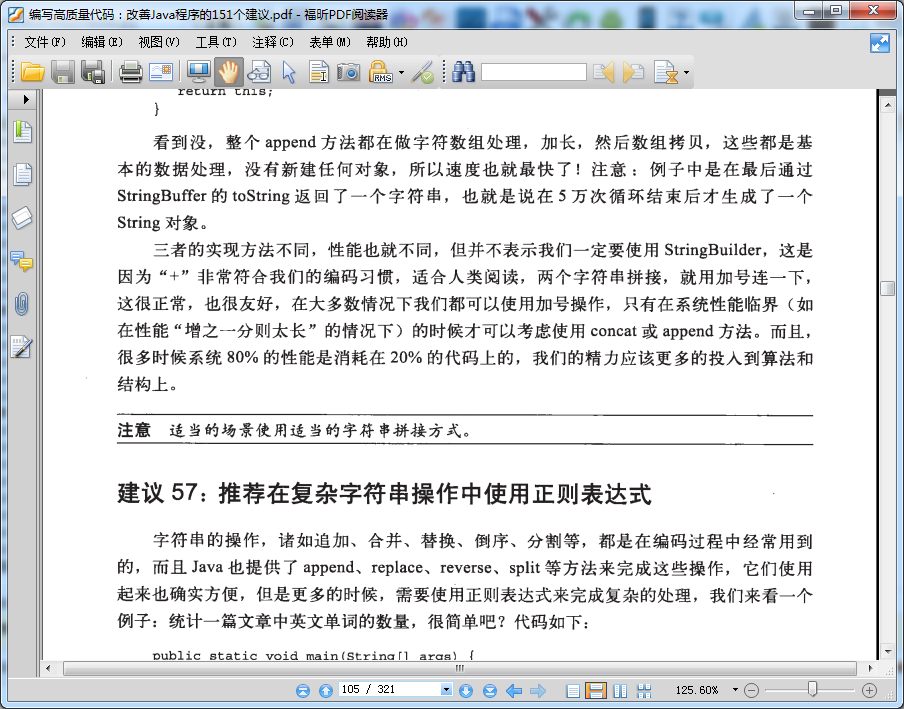Go to first page button
The width and height of the screenshot is (904, 709).
303,690
